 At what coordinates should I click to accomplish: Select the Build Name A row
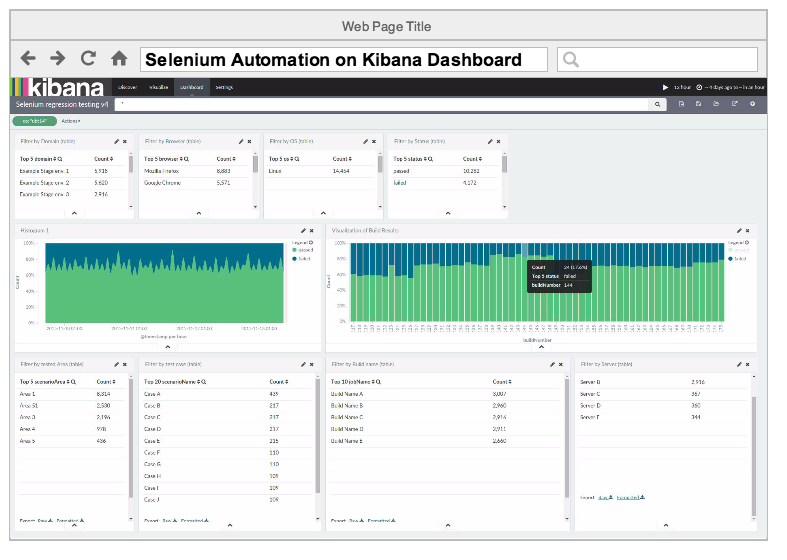[445, 394]
